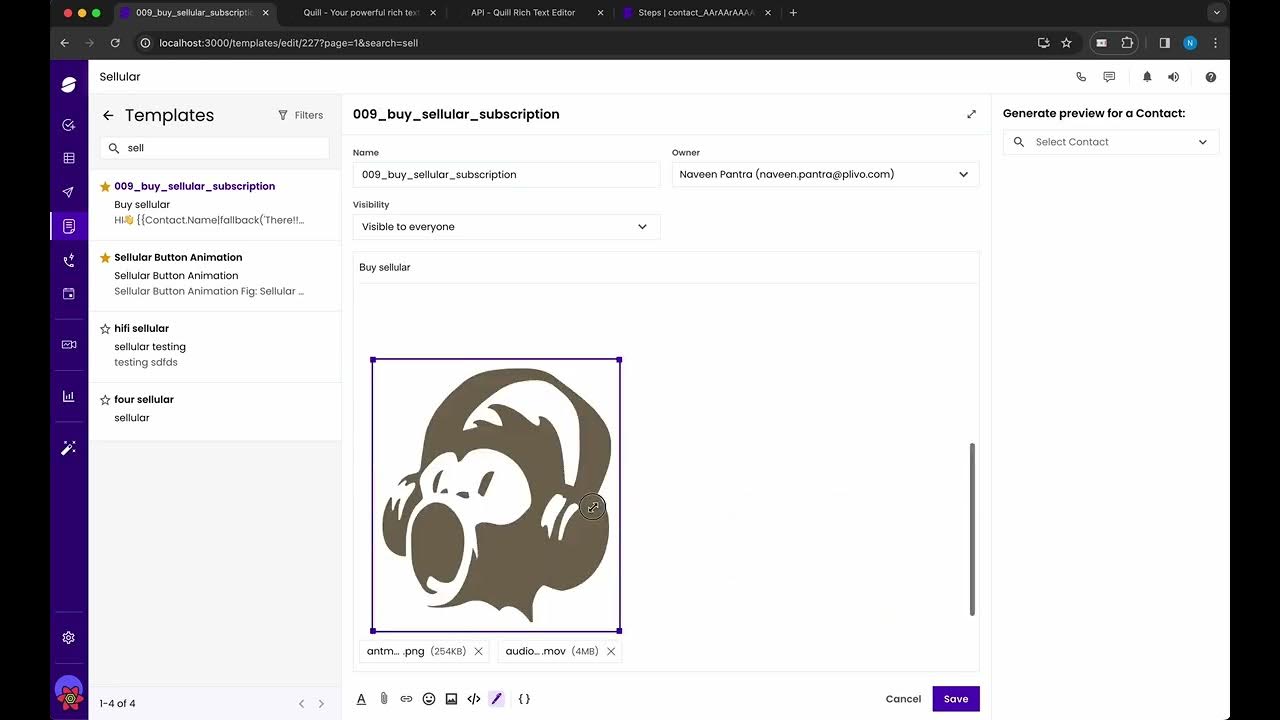1280x720 pixels.
Task: Select the monkey headphones image in editor
Action: pos(496,496)
